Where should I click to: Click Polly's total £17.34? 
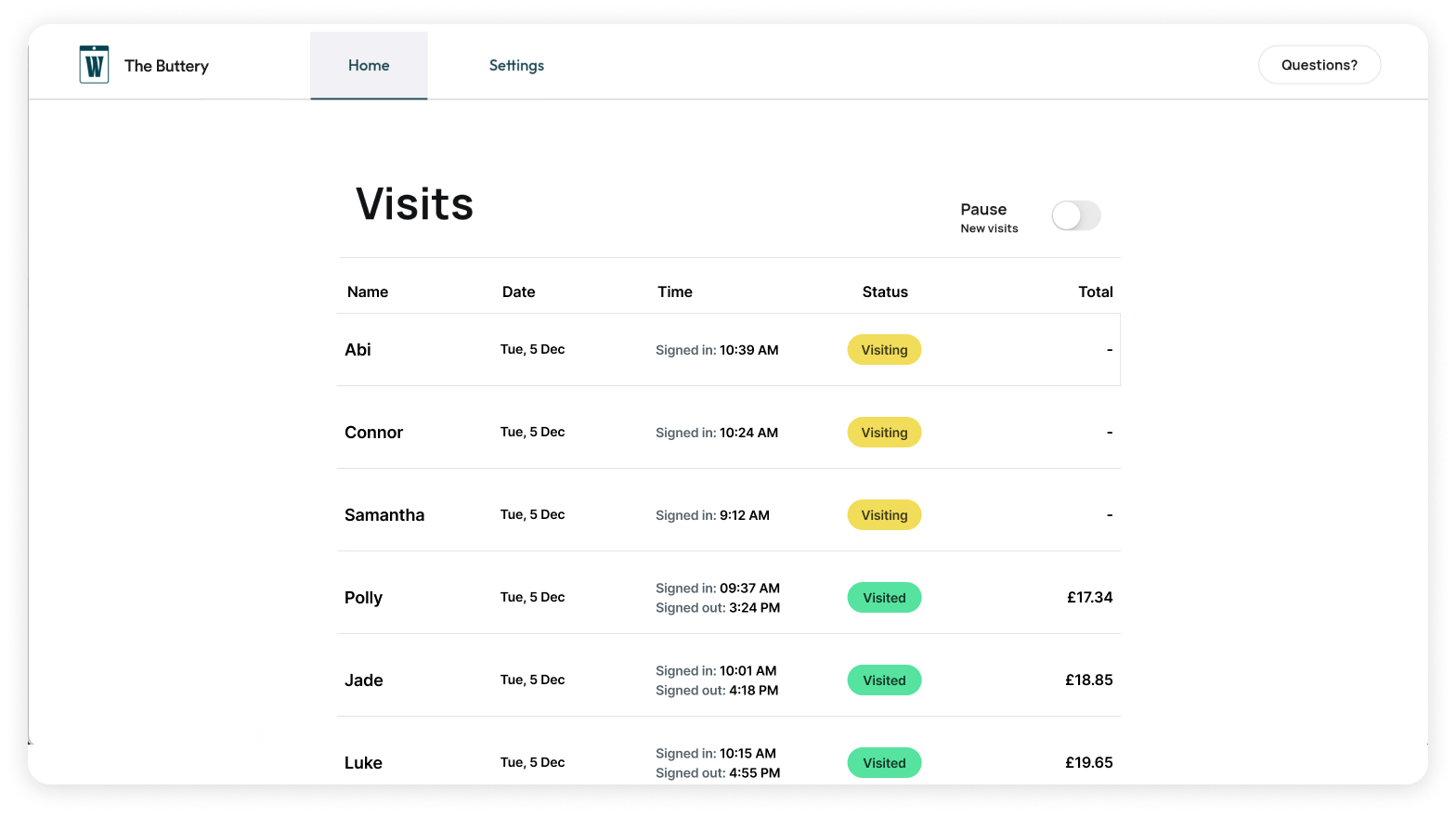click(1089, 598)
